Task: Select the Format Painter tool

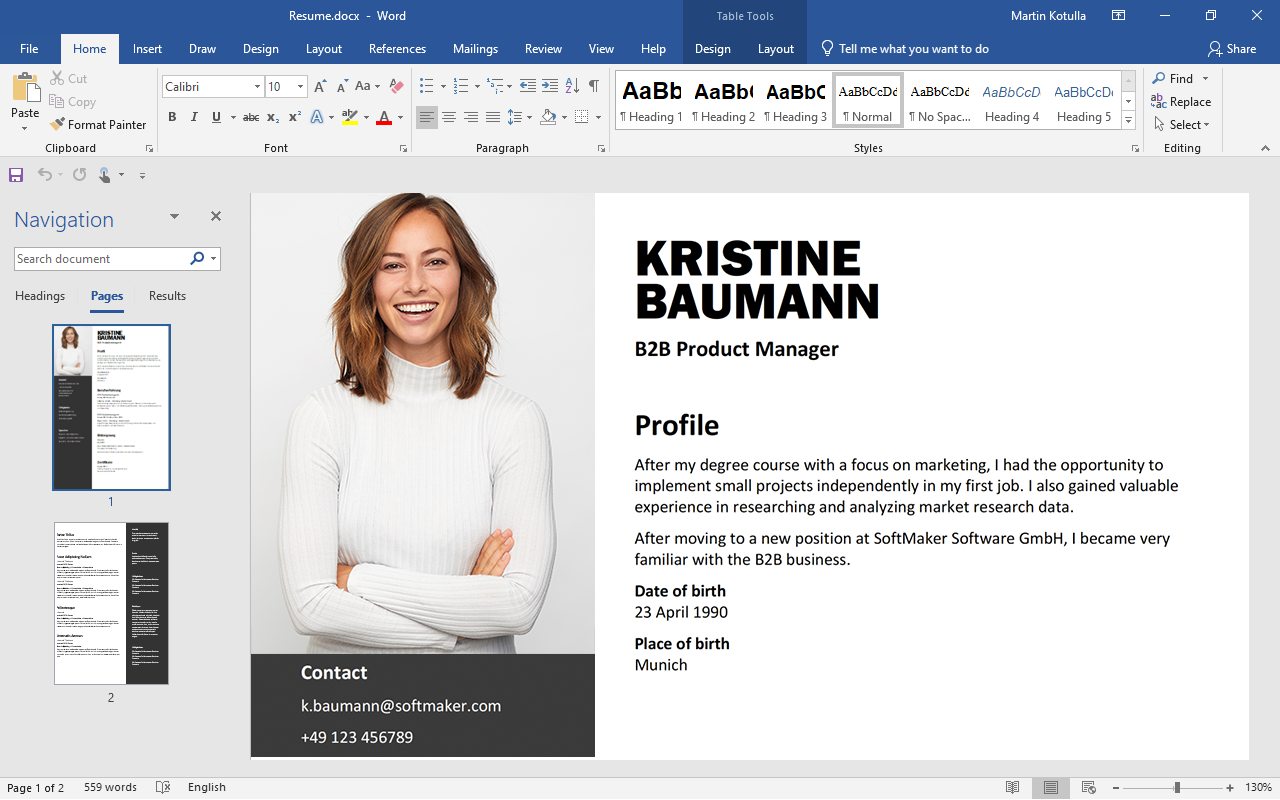Action: click(x=98, y=124)
